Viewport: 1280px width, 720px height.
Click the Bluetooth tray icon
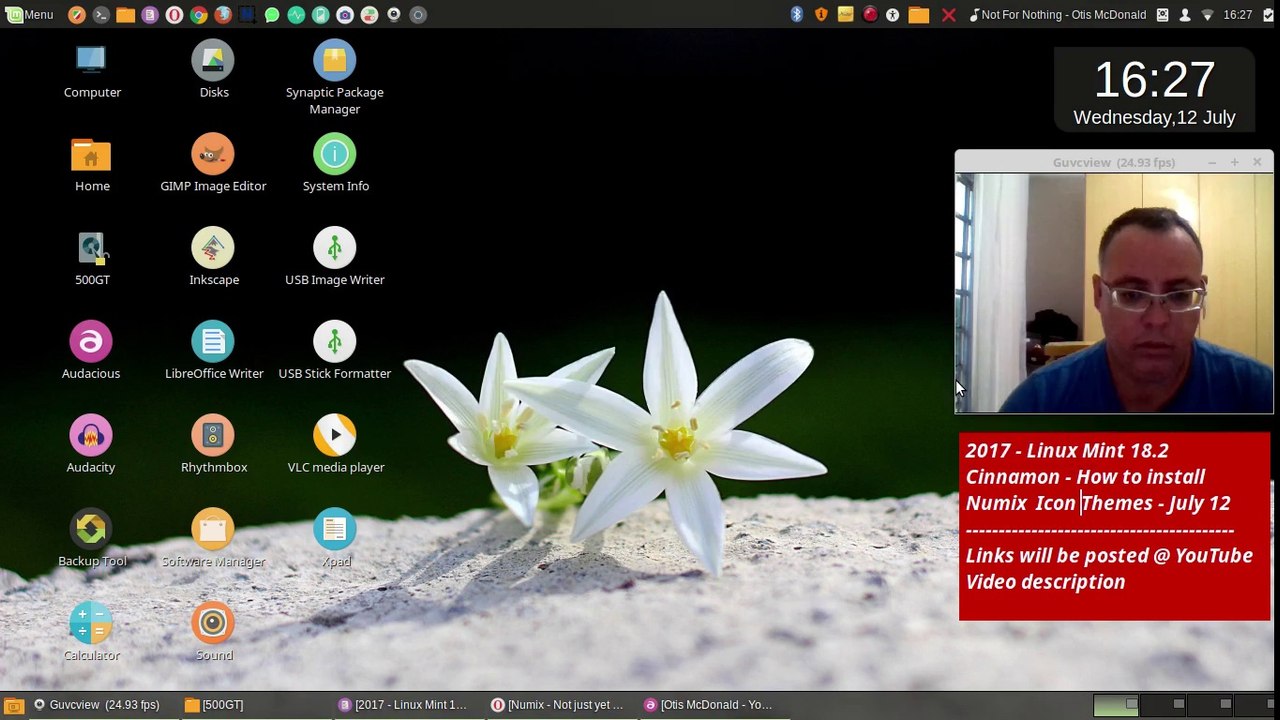797,15
